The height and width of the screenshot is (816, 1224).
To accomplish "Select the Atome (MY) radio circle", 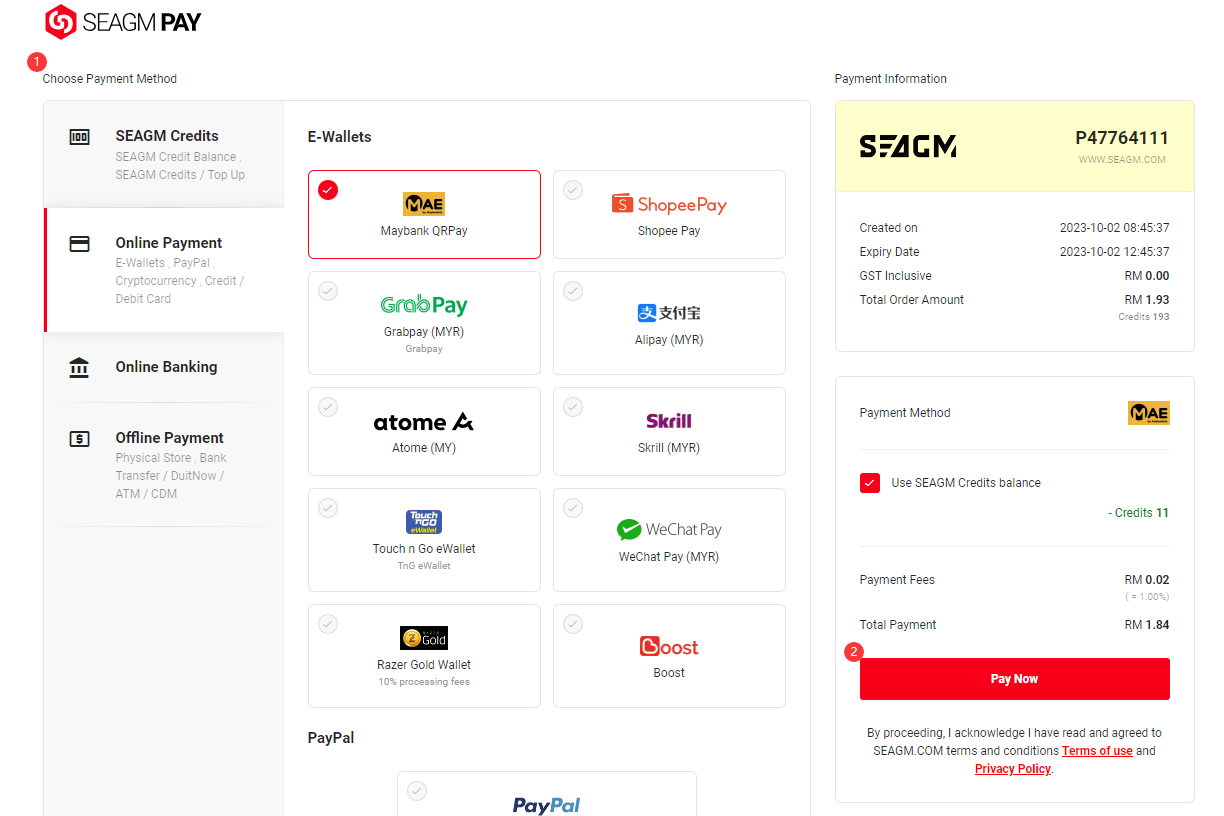I will 328,407.
